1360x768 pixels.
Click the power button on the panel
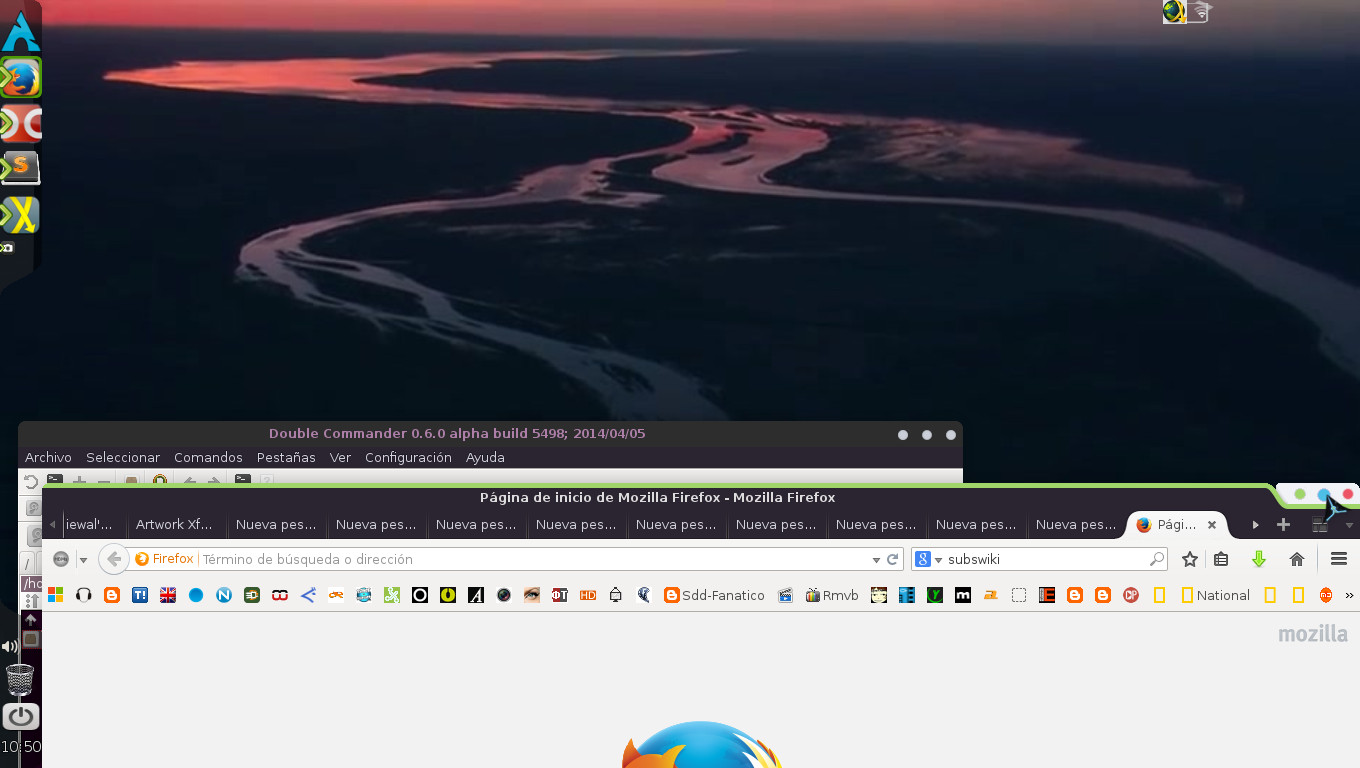(x=20, y=716)
